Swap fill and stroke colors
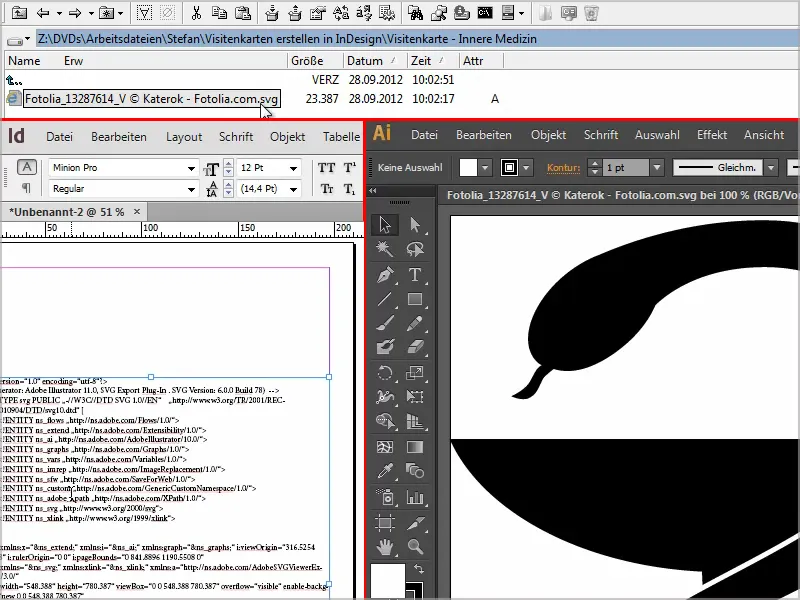 click(419, 569)
